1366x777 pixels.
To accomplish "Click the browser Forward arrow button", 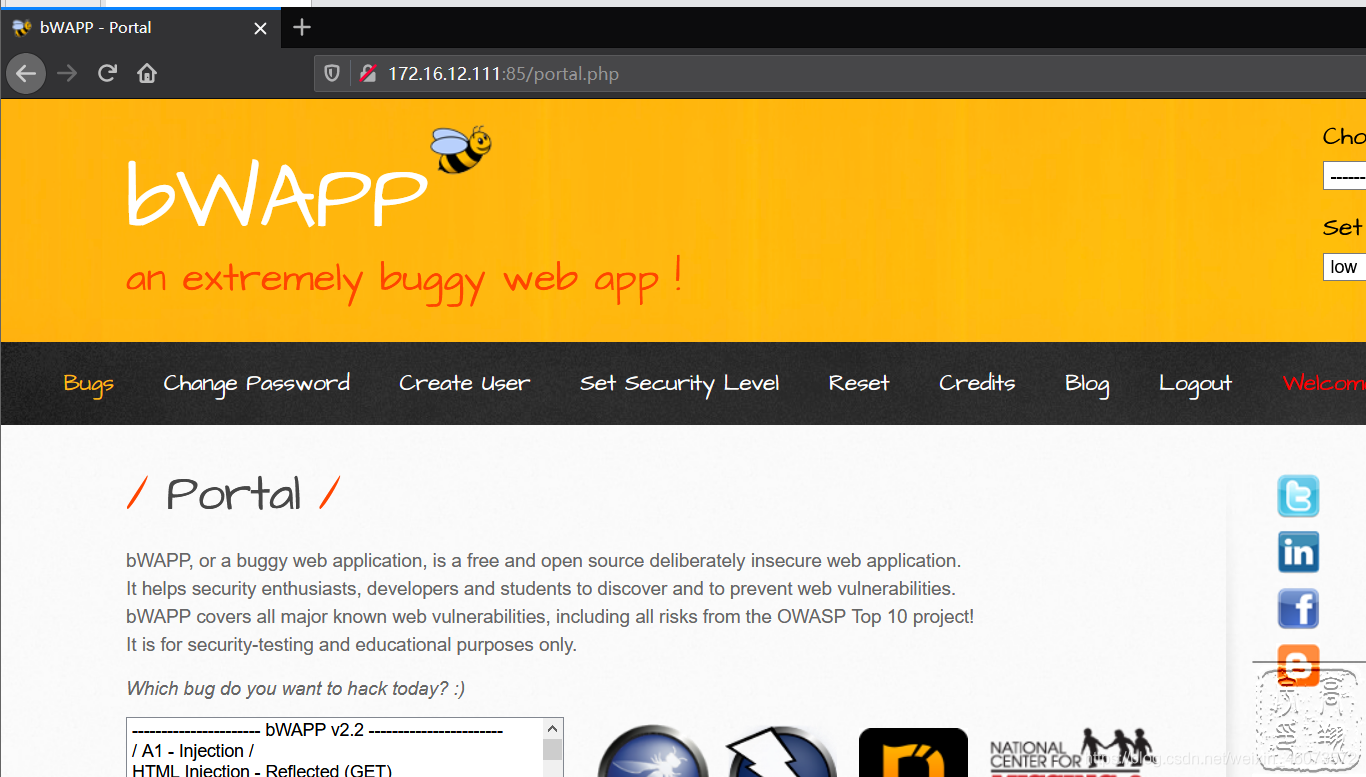I will pyautogui.click(x=67, y=73).
